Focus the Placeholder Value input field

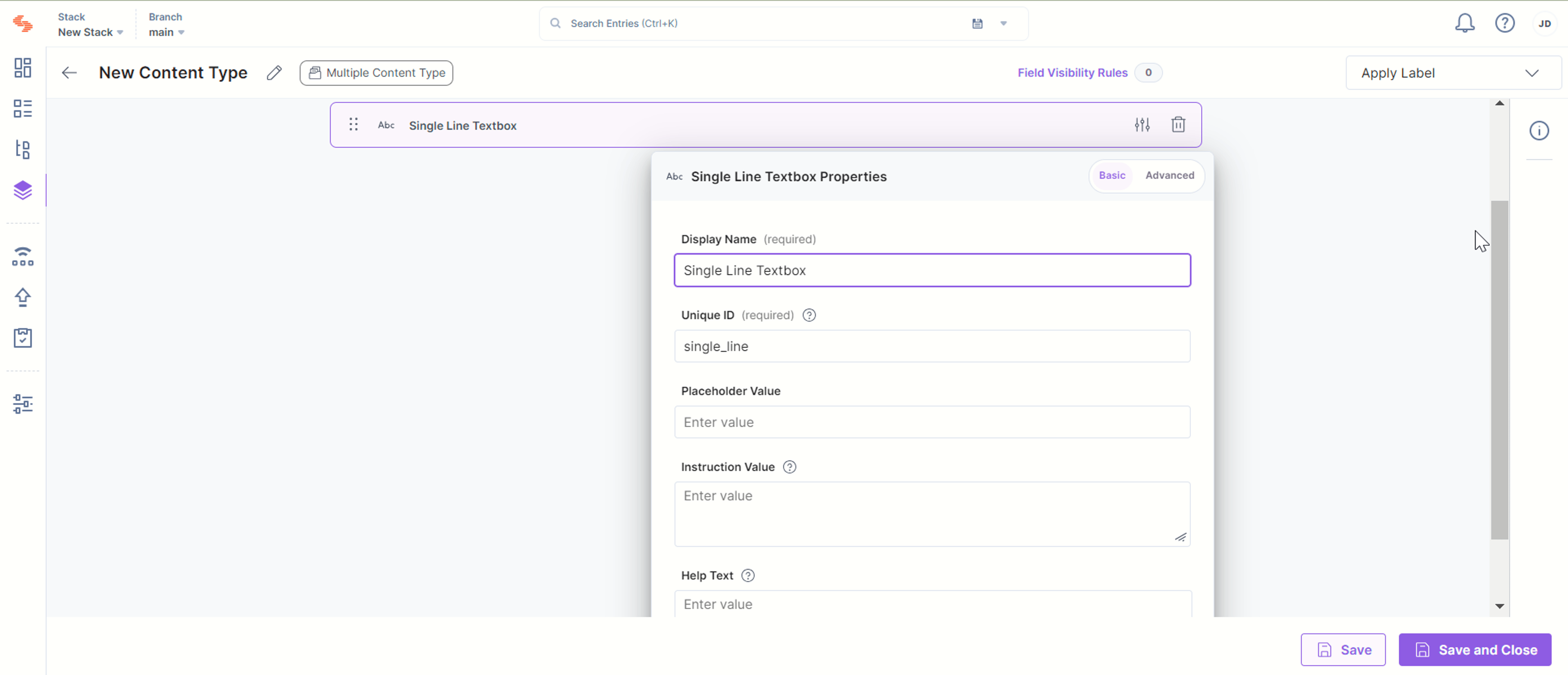[932, 423]
